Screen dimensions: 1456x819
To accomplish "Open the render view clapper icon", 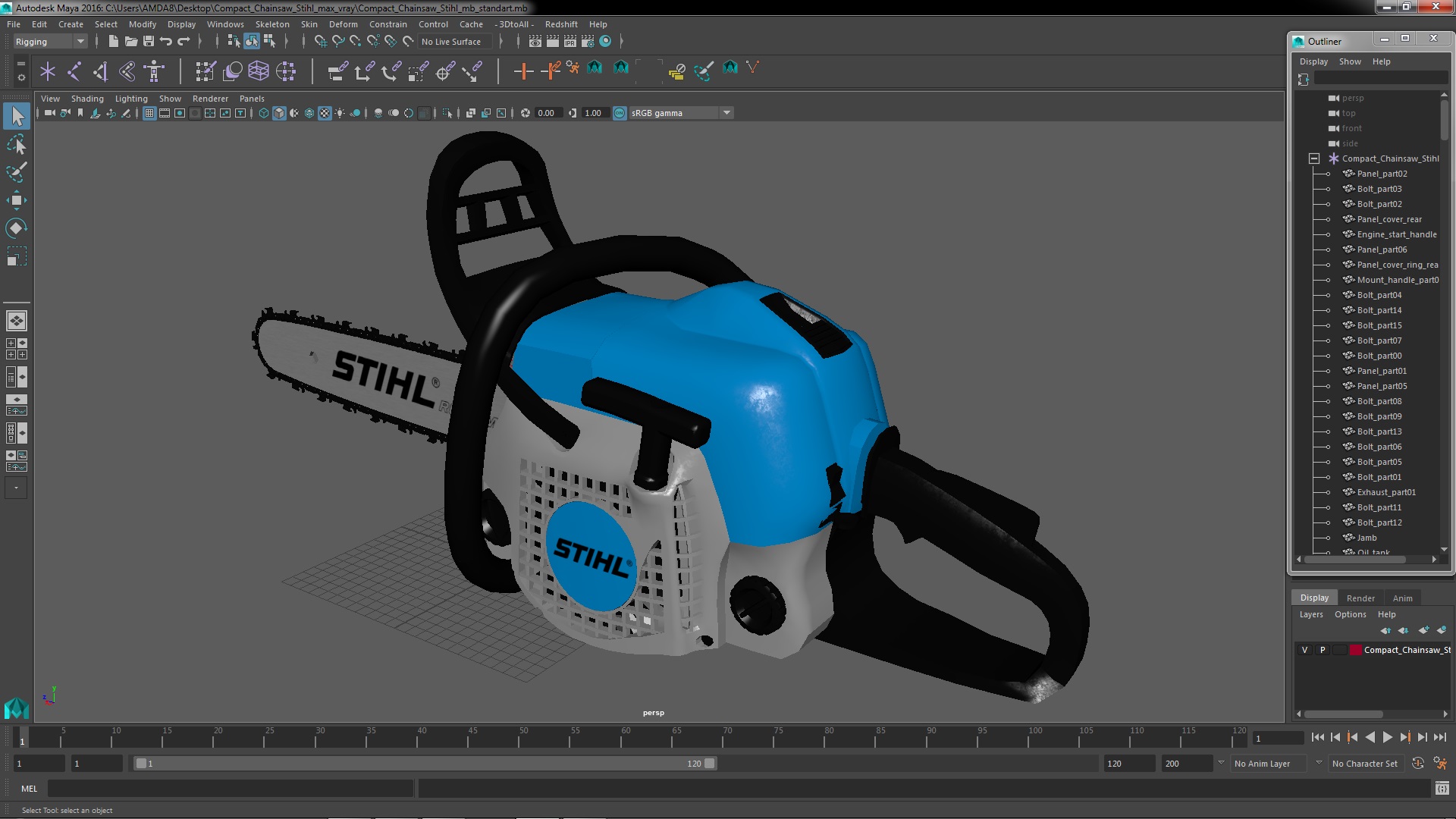I will (535, 41).
